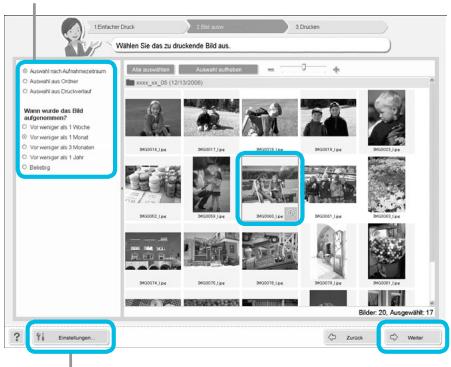Open 'Einstellungen...' settings
This screenshot has height=367, width=451.
tap(71, 337)
